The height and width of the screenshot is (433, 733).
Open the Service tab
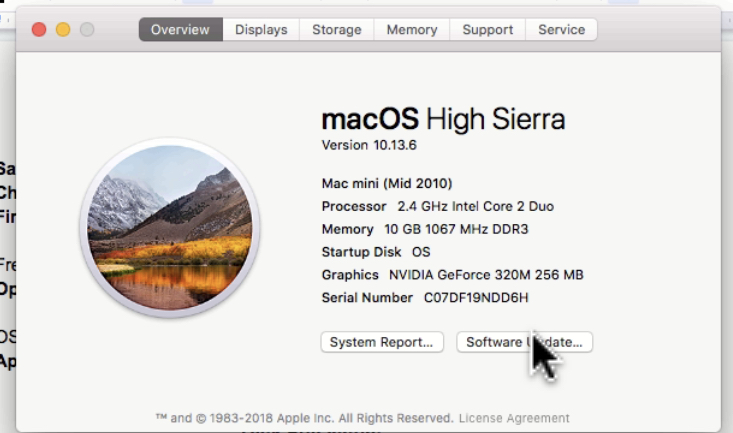(x=561, y=29)
